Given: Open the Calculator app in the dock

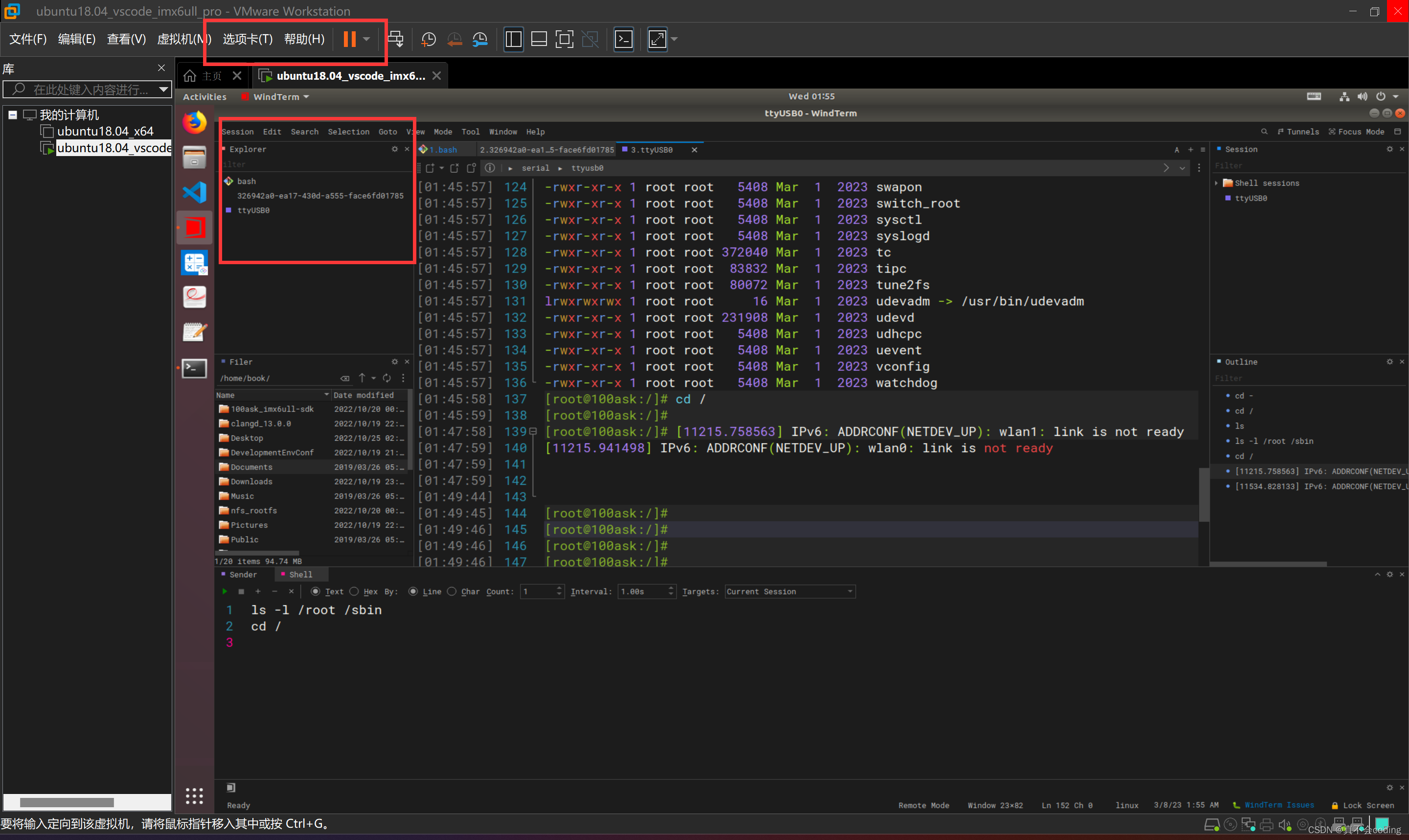Looking at the screenshot, I should (x=194, y=263).
